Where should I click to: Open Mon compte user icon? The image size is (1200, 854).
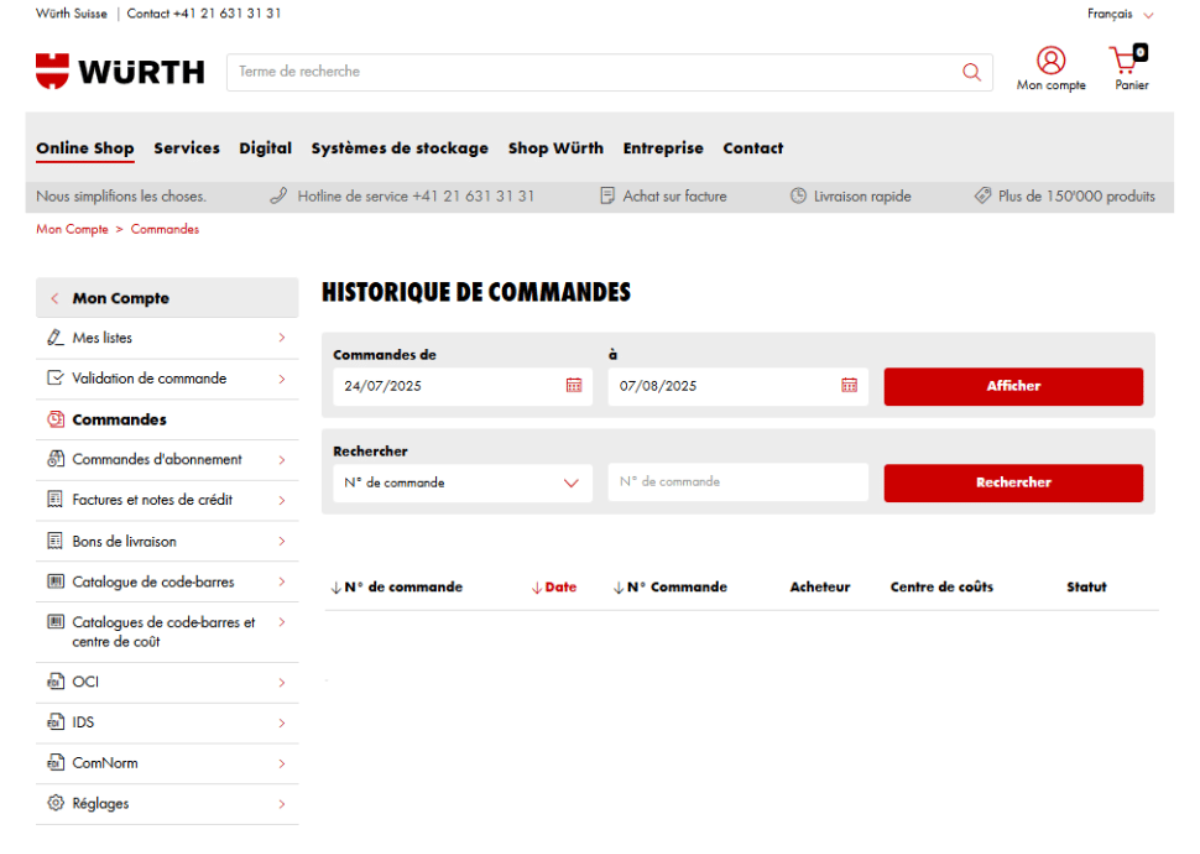point(1051,60)
